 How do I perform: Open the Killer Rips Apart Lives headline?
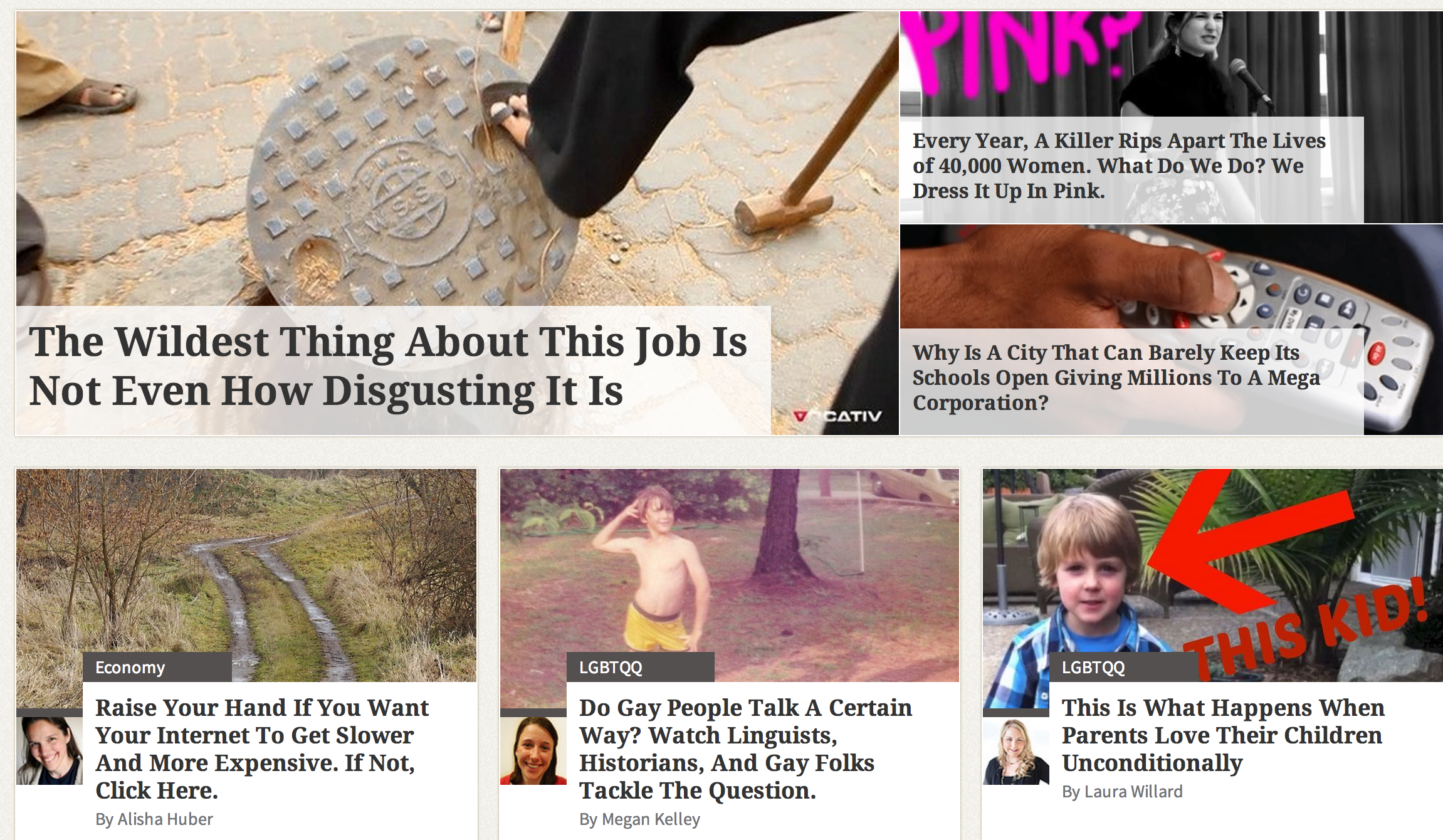pyautogui.click(x=1119, y=165)
